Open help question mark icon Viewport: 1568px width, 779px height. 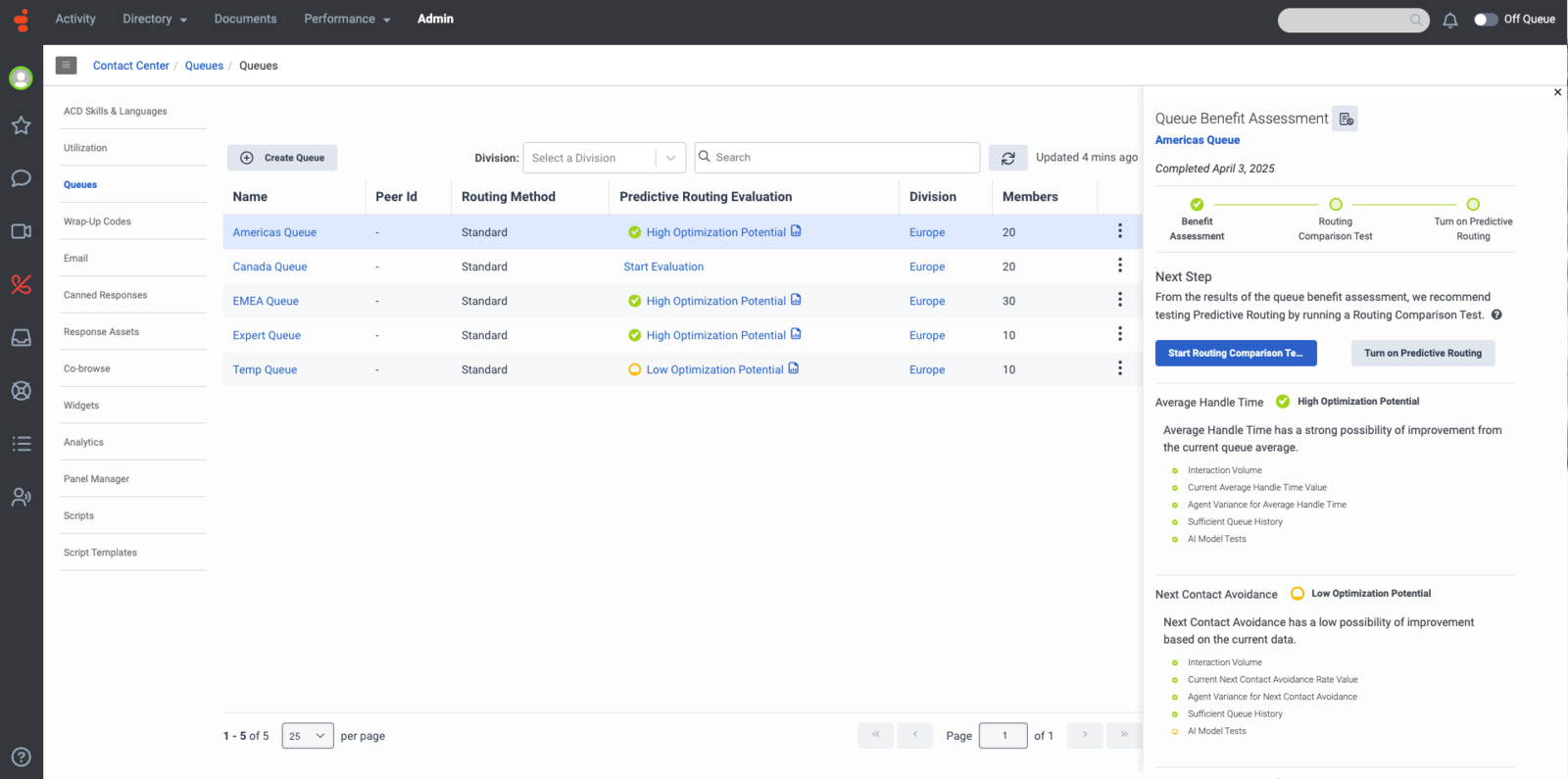[x=21, y=756]
